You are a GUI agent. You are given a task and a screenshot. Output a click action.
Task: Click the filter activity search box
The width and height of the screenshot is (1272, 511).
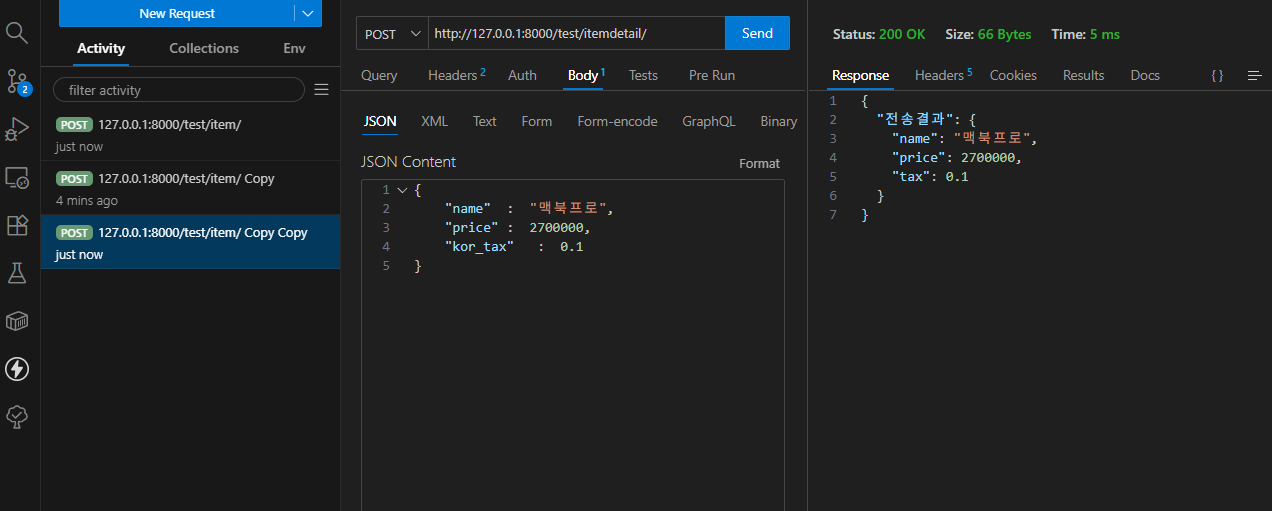click(x=178, y=90)
